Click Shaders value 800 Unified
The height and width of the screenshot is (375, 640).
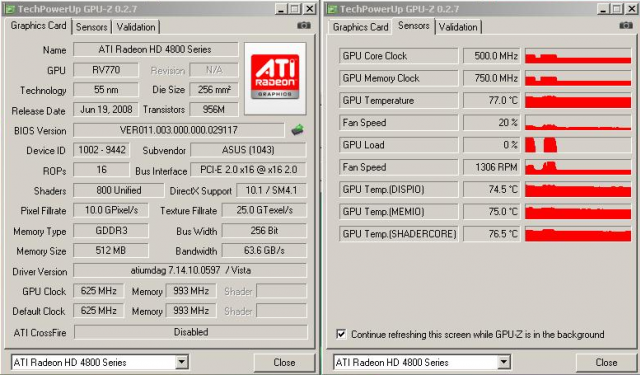pos(118,190)
